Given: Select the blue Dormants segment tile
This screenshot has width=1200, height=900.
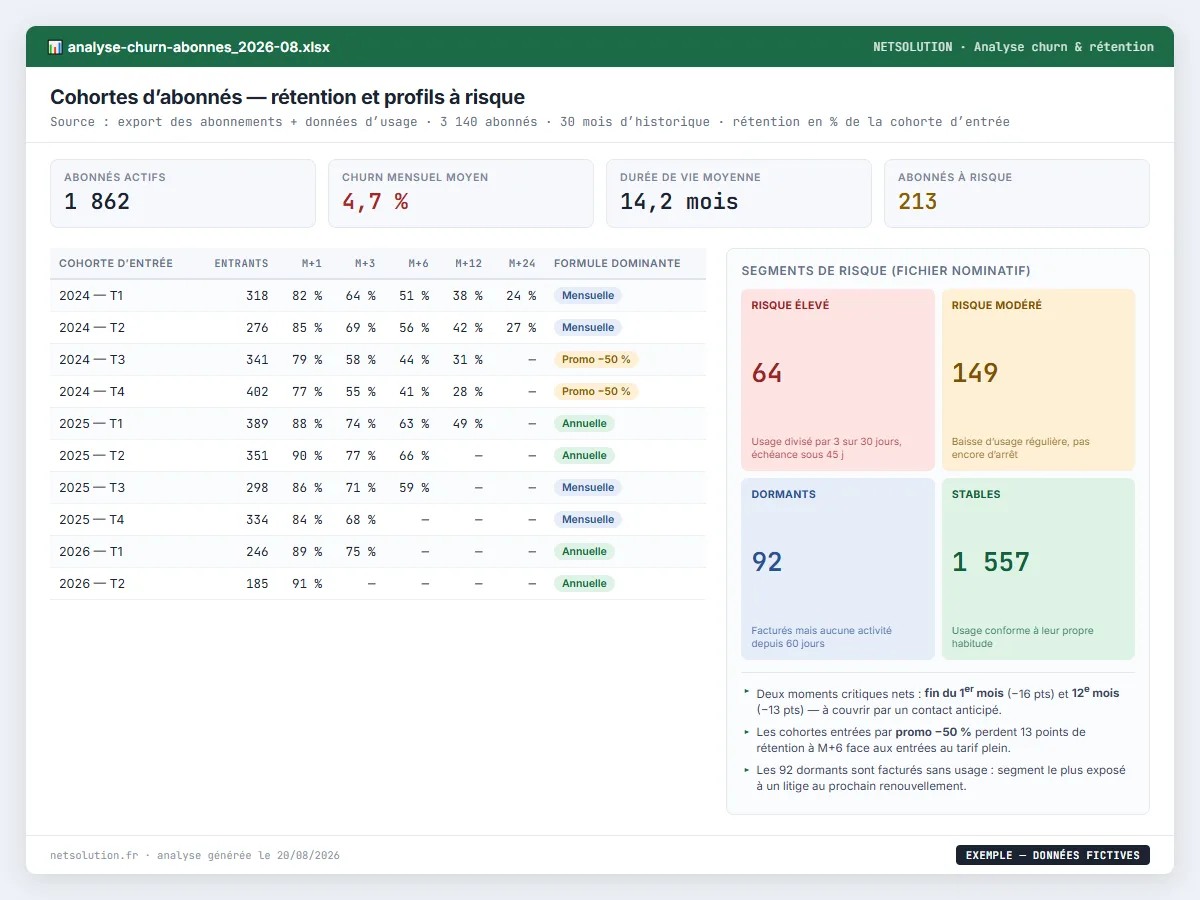Looking at the screenshot, I should click(838, 569).
